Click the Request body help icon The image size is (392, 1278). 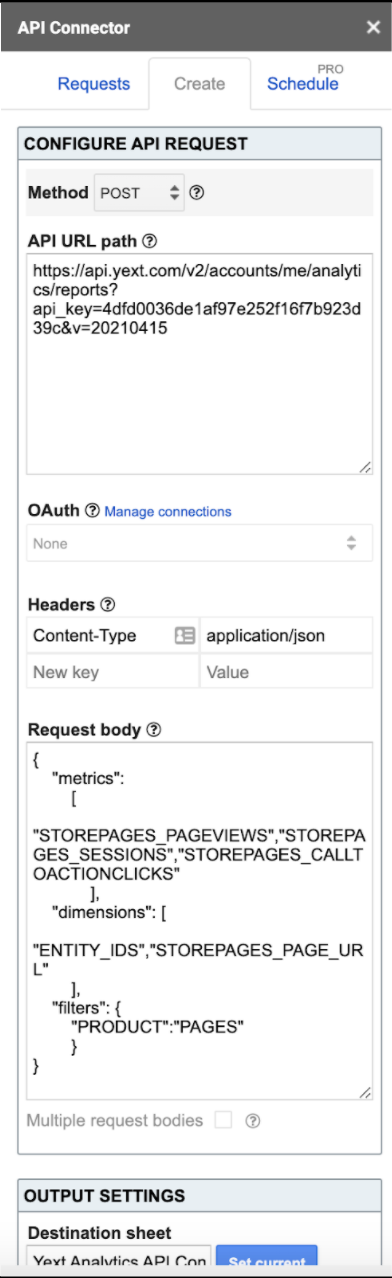click(x=153, y=730)
